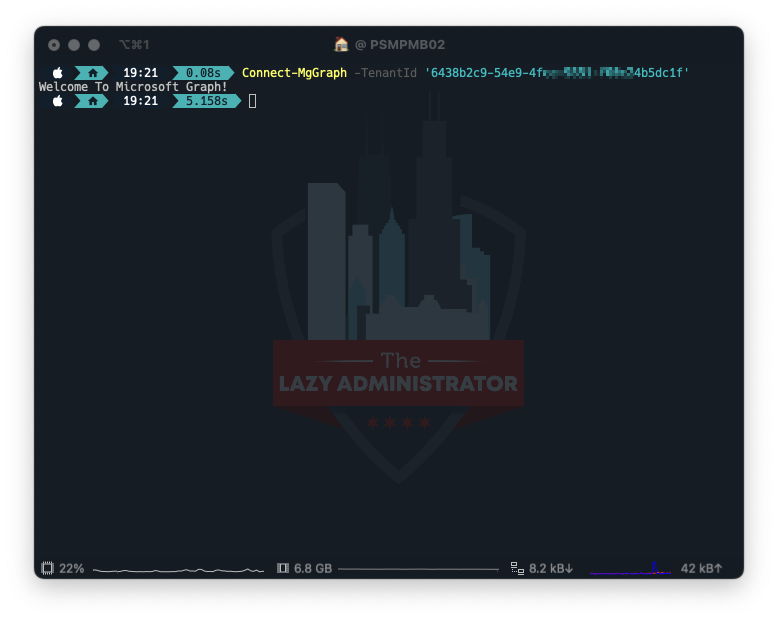Click the Apple logo on the second prompt line
The height and width of the screenshot is (621, 778).
(58, 101)
